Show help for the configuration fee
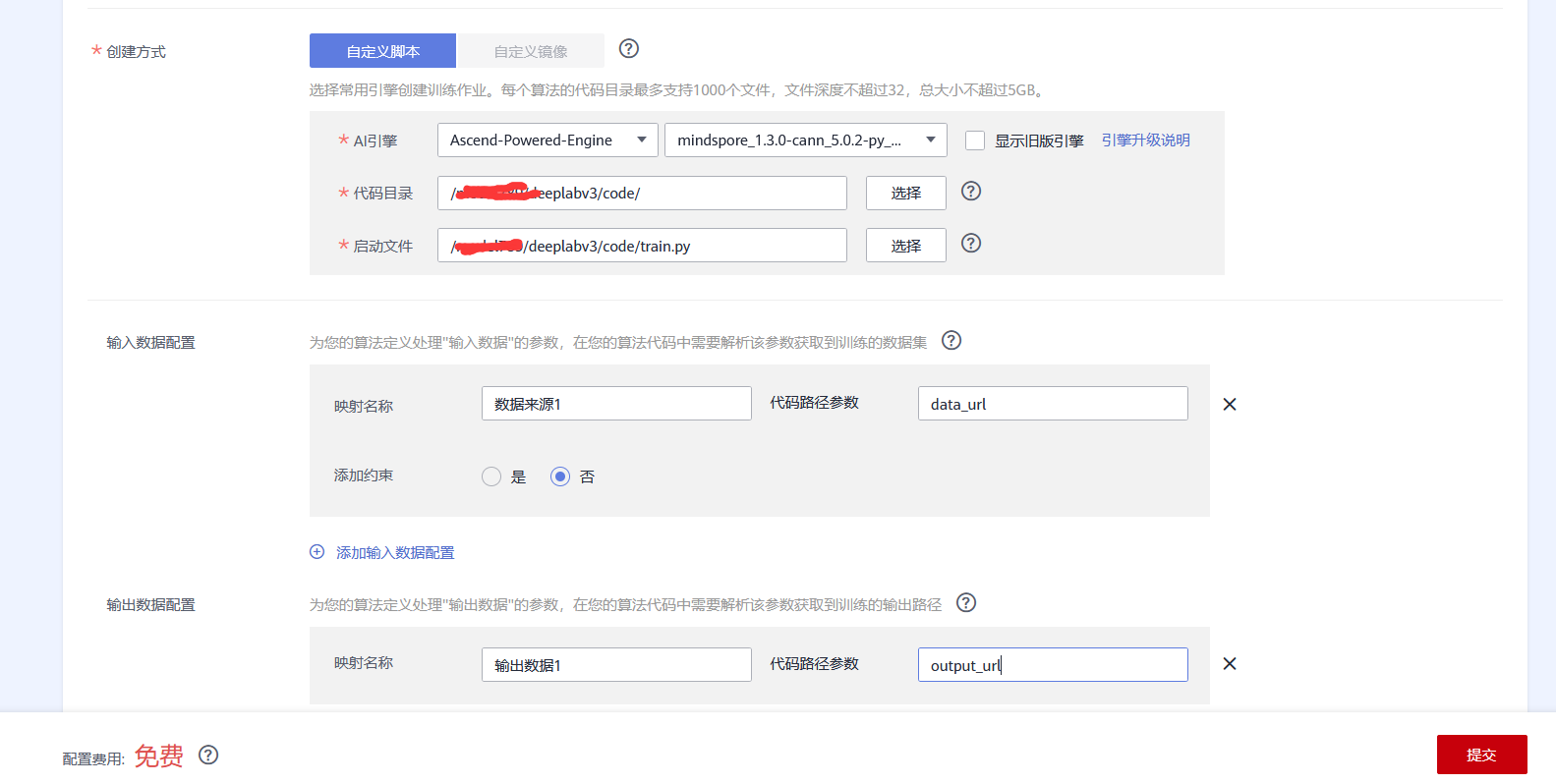 [208, 755]
